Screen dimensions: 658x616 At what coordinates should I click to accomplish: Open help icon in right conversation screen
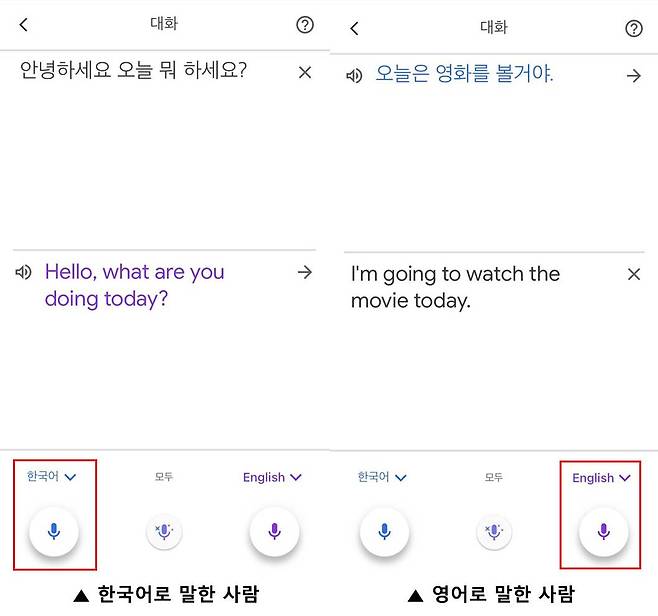634,28
